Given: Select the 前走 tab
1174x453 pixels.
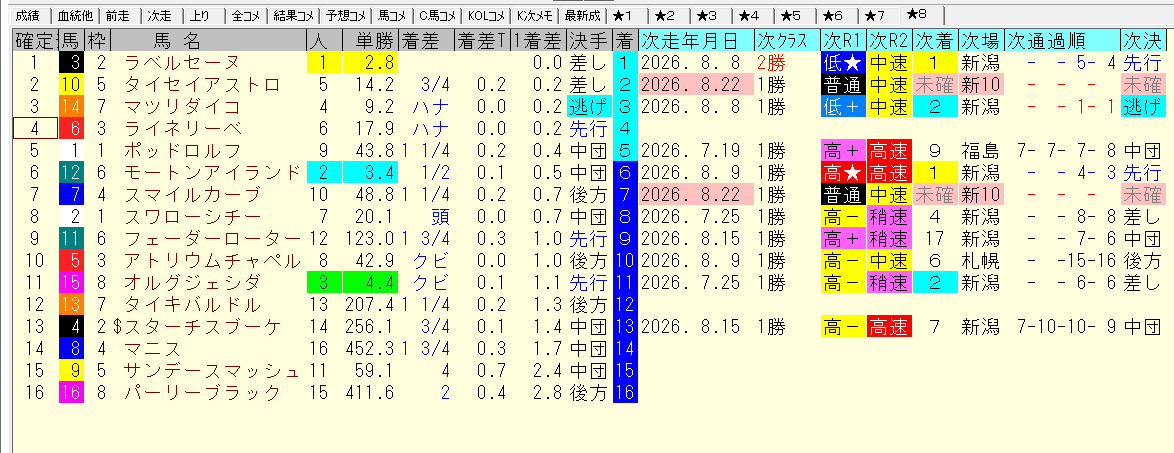Looking at the screenshot, I should [x=117, y=15].
